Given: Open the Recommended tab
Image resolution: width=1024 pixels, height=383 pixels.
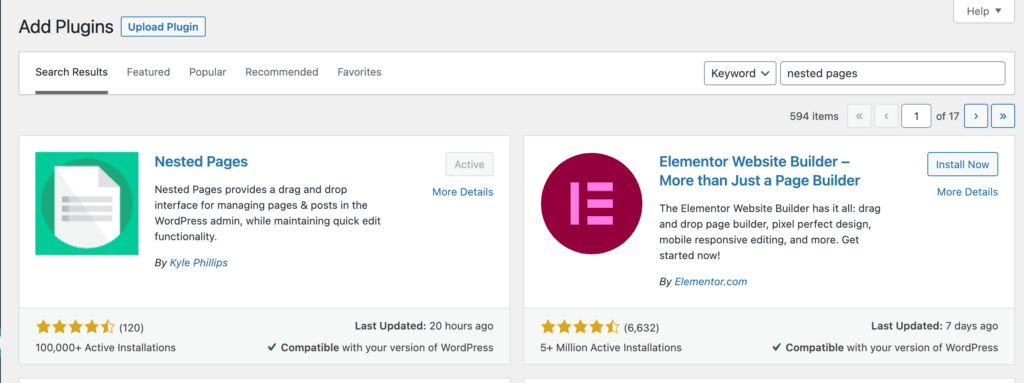Looking at the screenshot, I should pyautogui.click(x=281, y=72).
